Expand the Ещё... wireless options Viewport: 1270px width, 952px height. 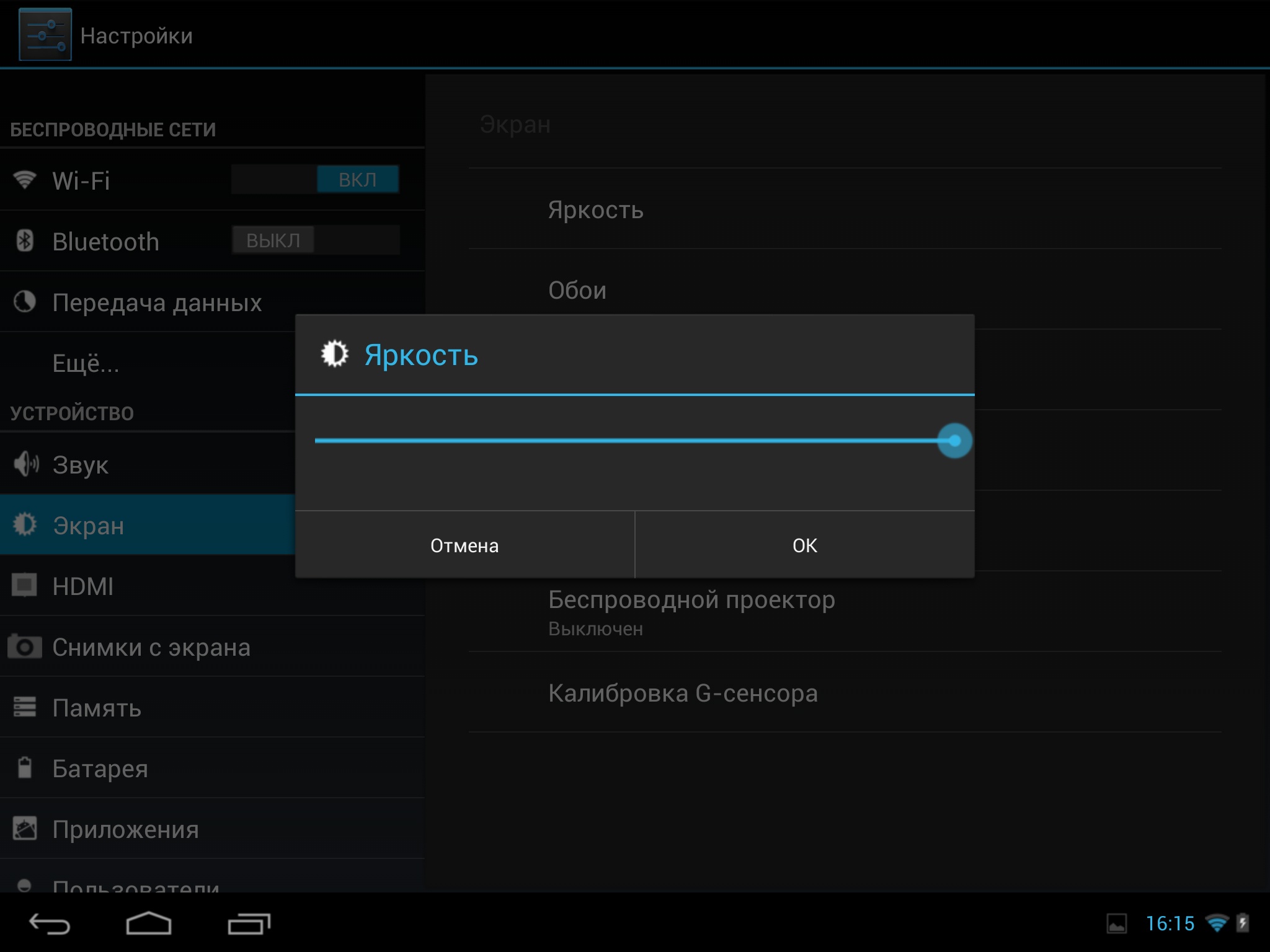[x=86, y=363]
